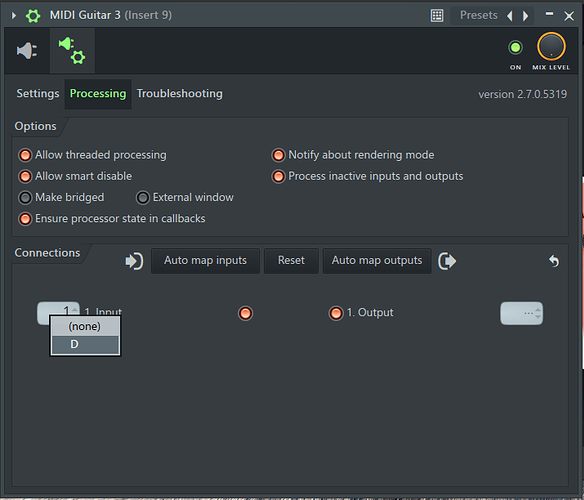Toggle Allow smart disable

25,176
